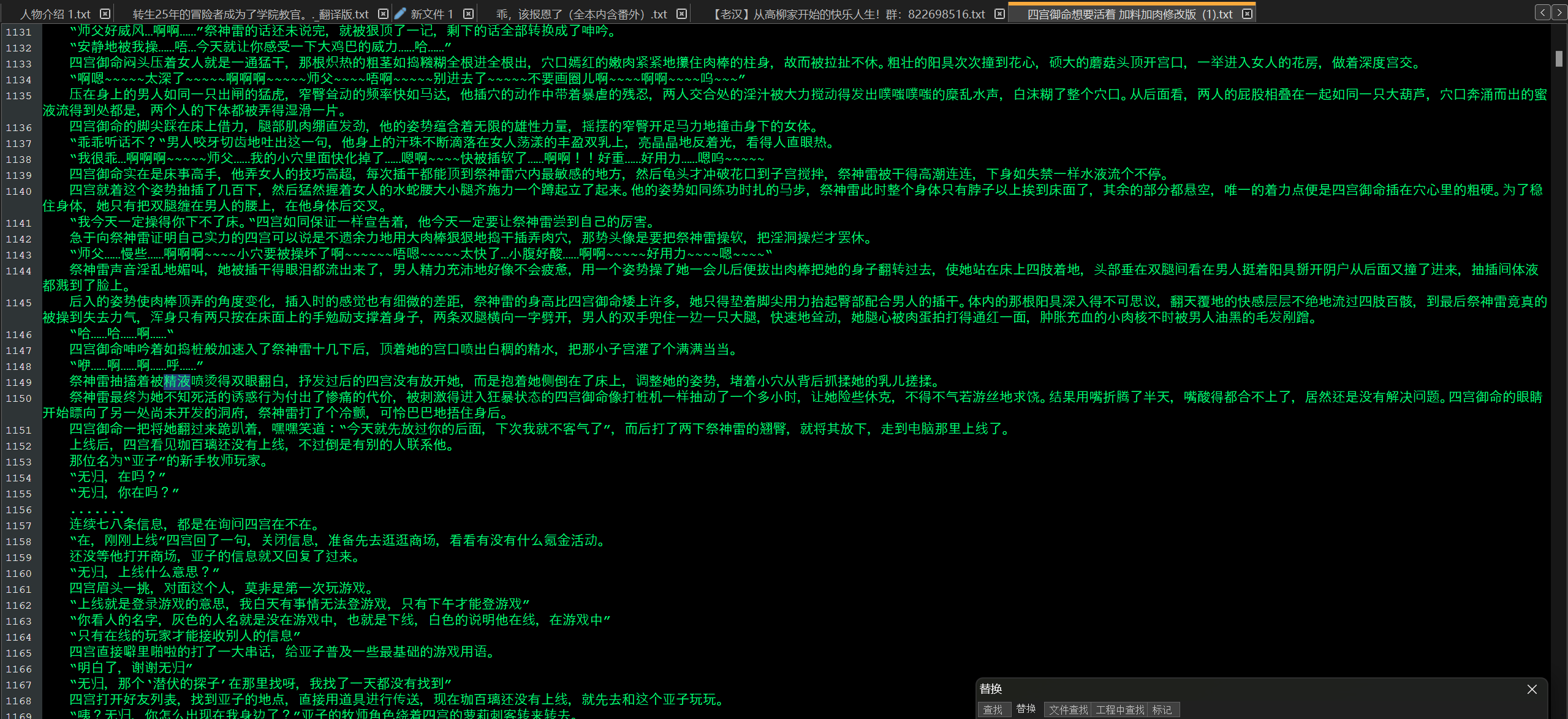Close the active 四宫御命 (1).txt tab
This screenshot has height=719, width=1568.
[x=1247, y=14]
